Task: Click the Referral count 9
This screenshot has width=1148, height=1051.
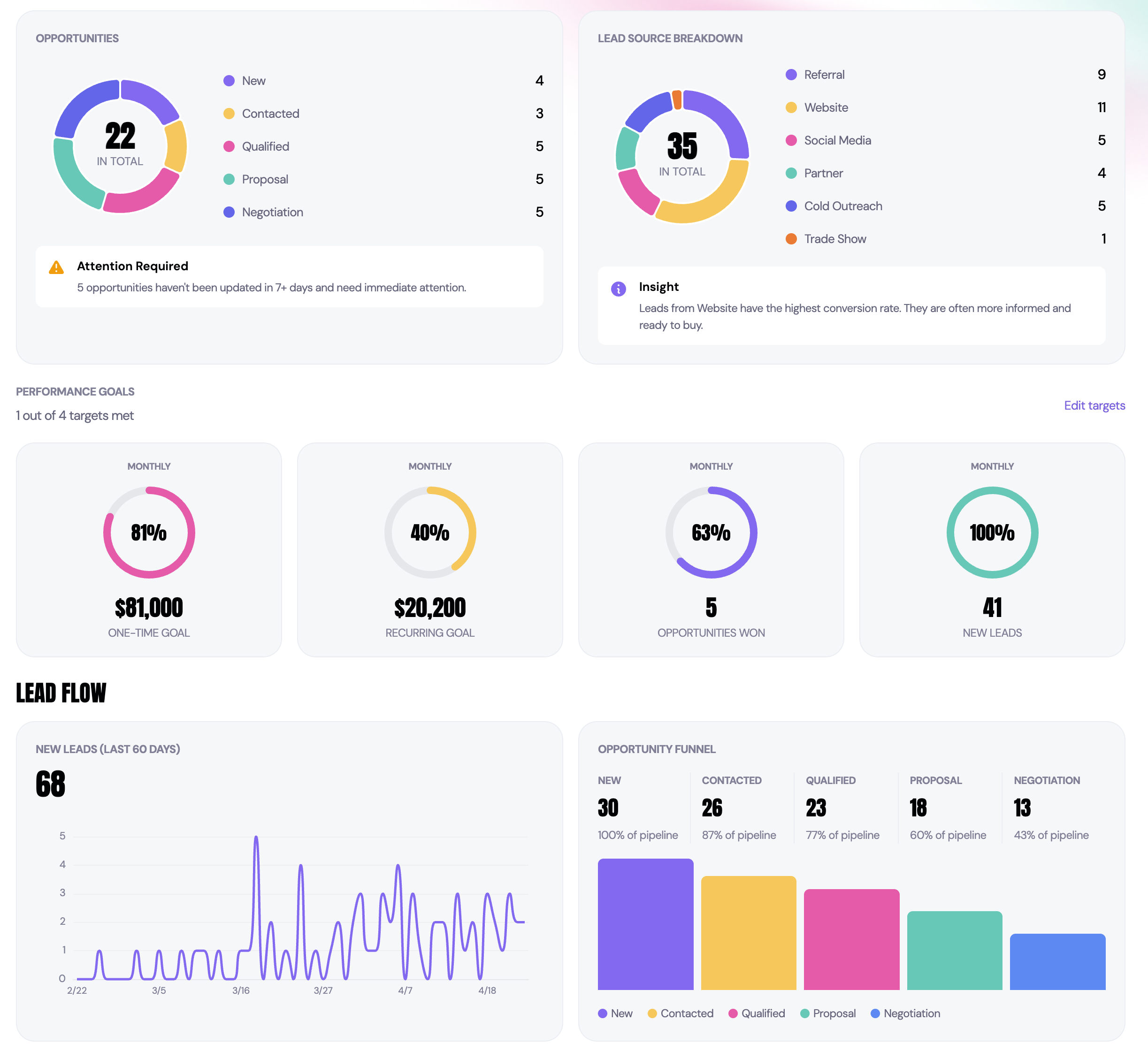Action: [x=1102, y=75]
